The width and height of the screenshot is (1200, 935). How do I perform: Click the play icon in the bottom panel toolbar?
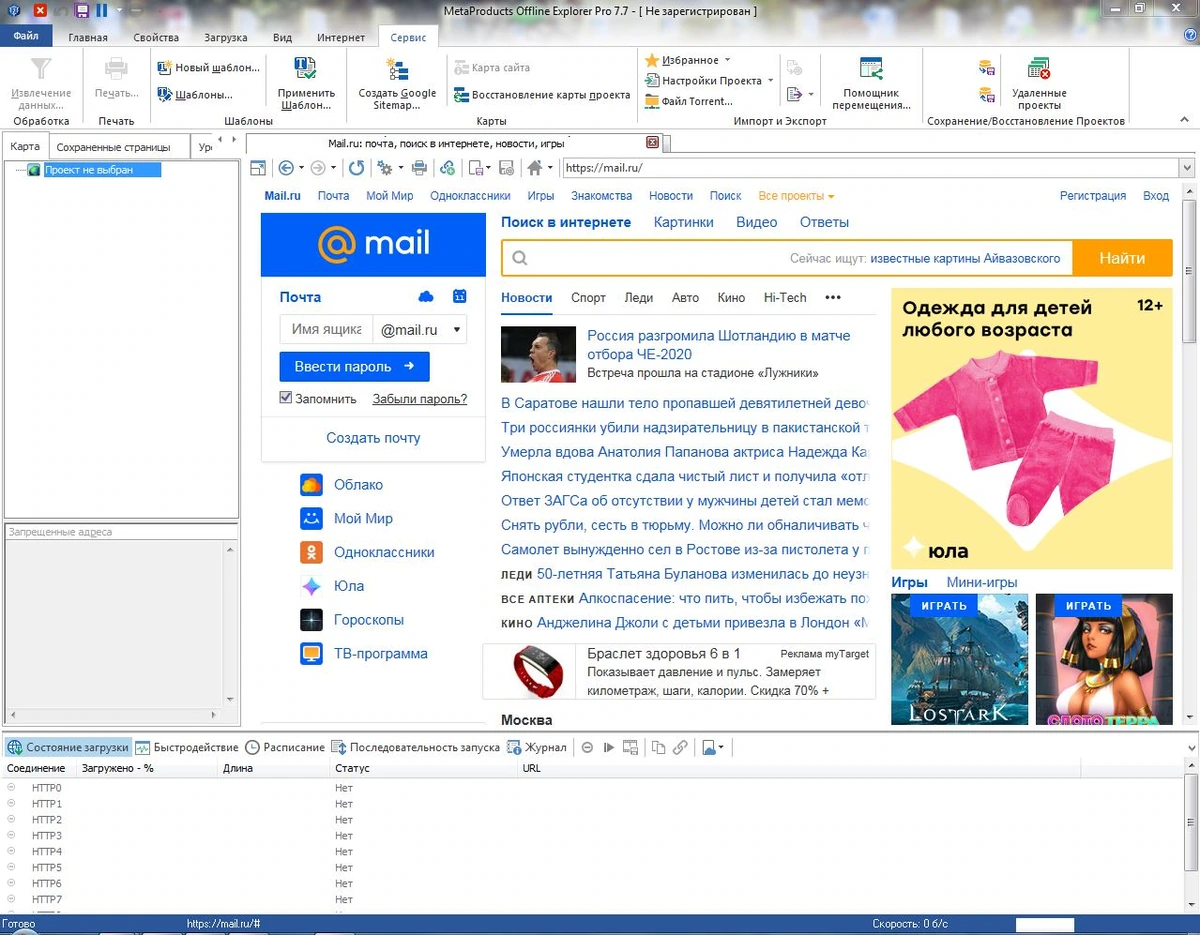608,747
